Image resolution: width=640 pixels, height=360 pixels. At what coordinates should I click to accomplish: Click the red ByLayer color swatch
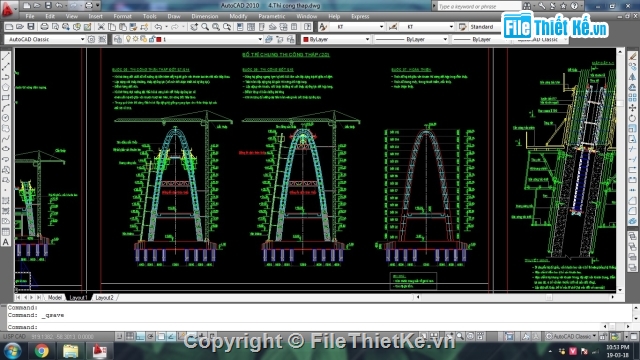pos(306,39)
